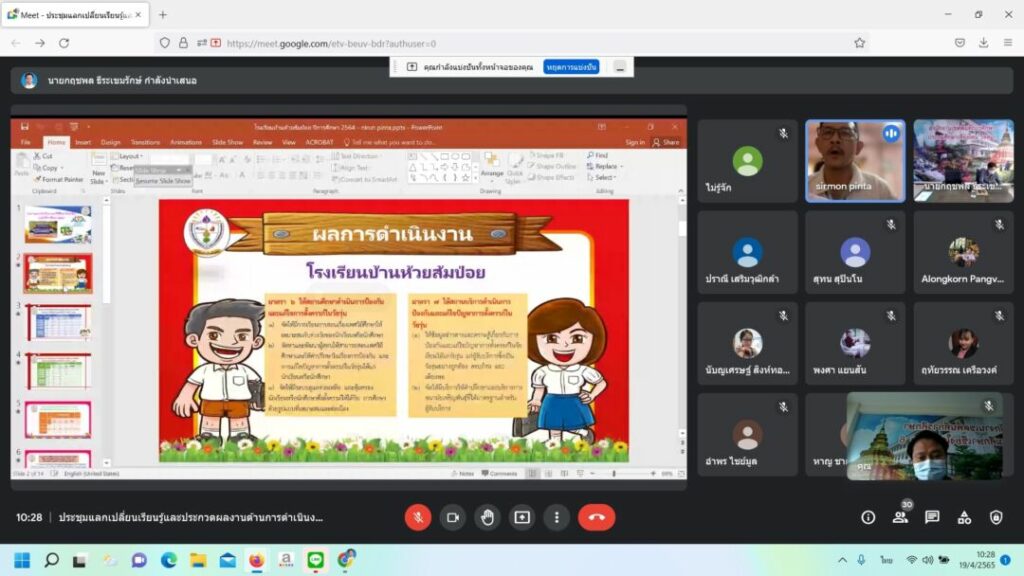Screen dimensions: 1024x576
Task: Click zoom in plus on PowerPoint status bar
Action: point(653,473)
